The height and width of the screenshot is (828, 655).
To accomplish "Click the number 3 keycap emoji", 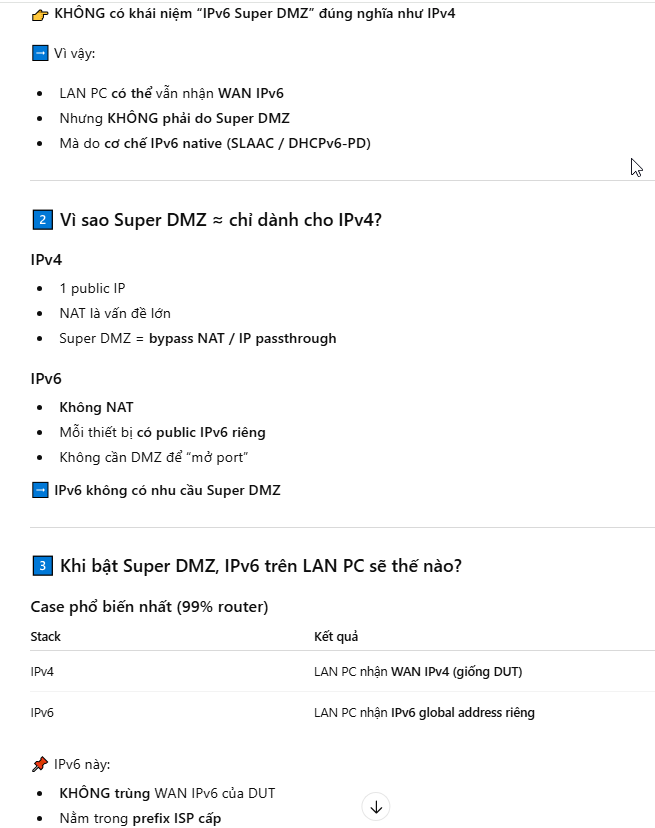I will (x=41, y=566).
